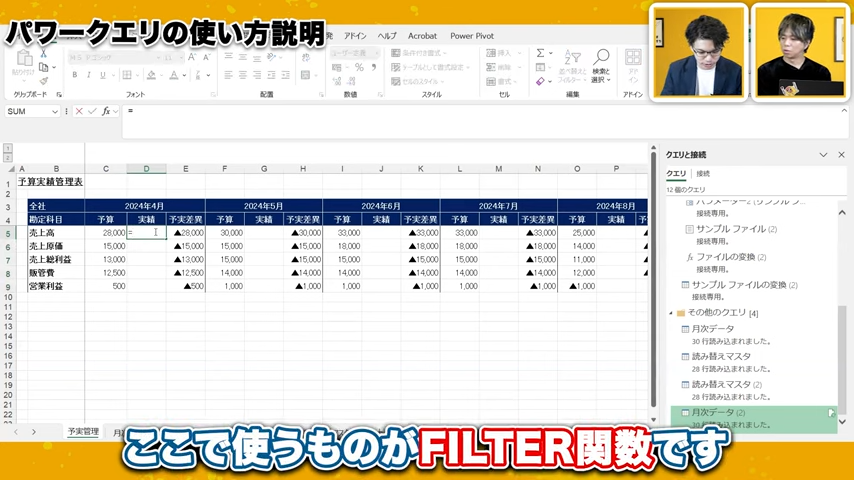
Task: Open Format as Table menu
Action: 430,67
